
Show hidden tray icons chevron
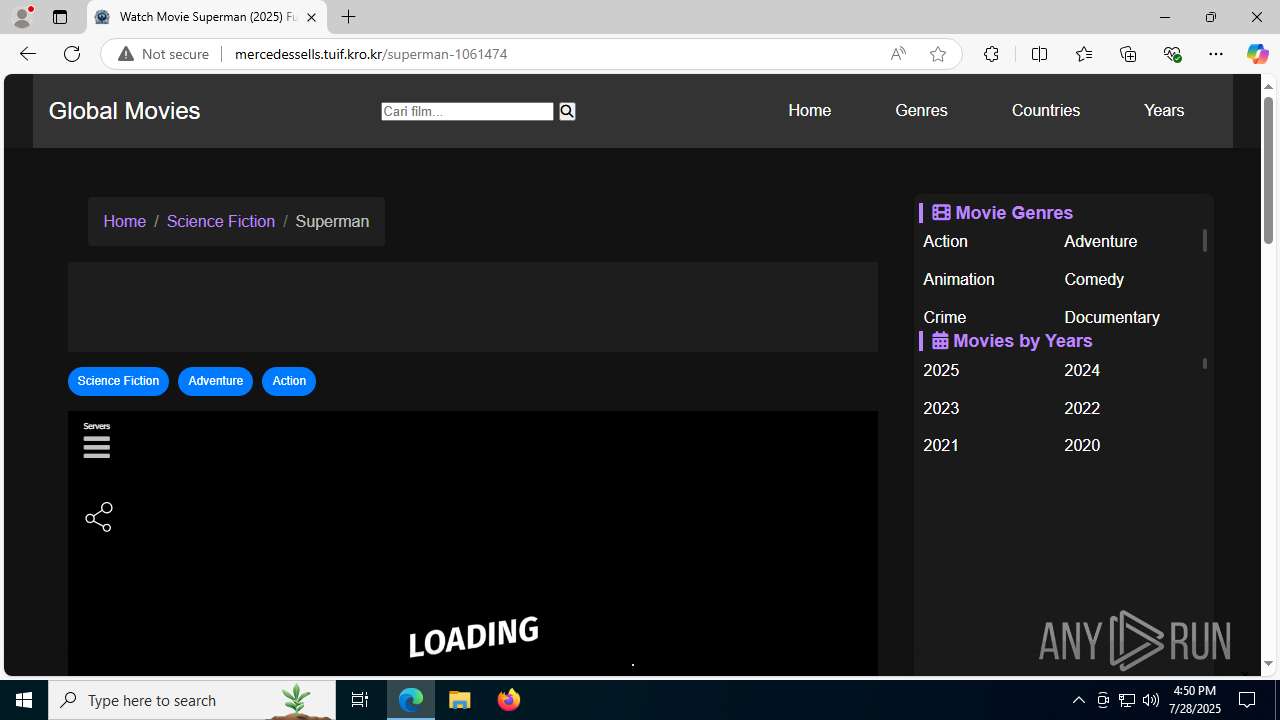point(1078,700)
